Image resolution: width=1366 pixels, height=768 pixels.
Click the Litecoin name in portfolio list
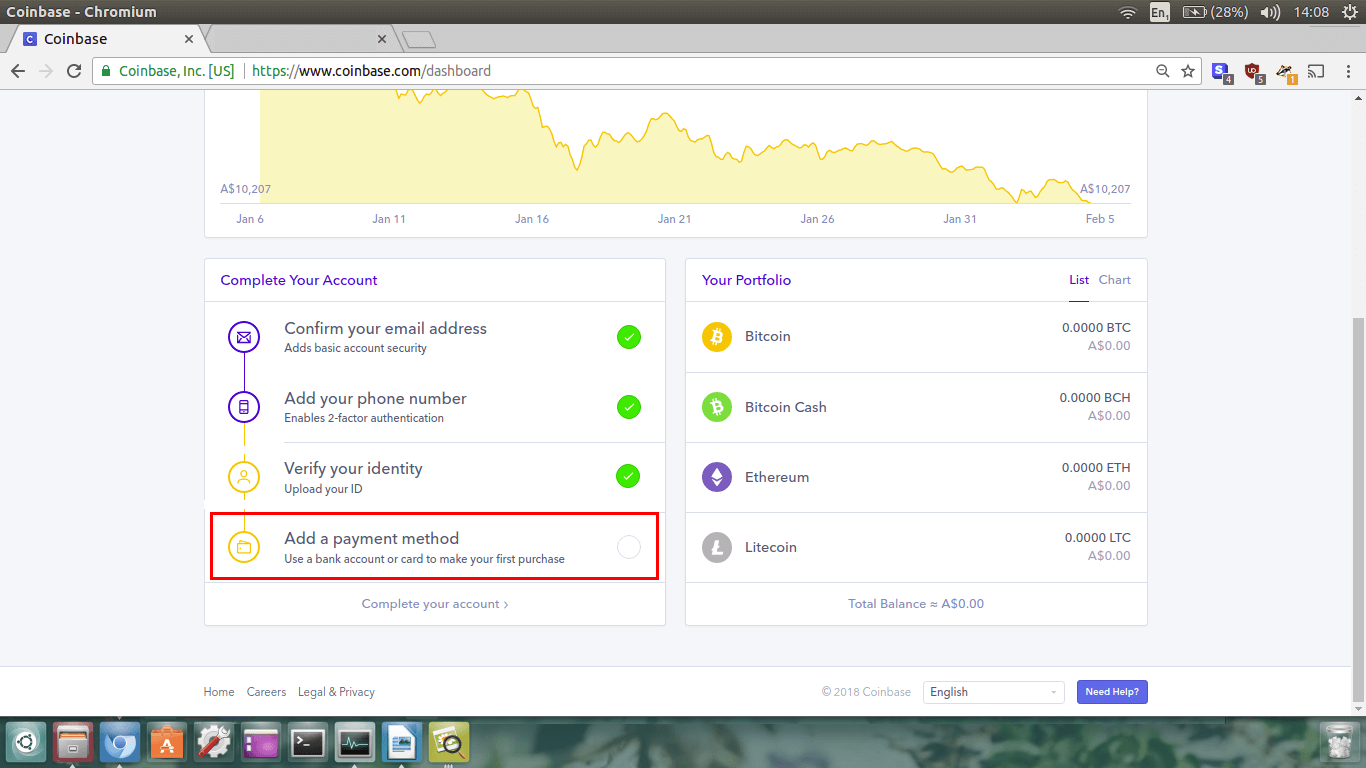(x=771, y=547)
